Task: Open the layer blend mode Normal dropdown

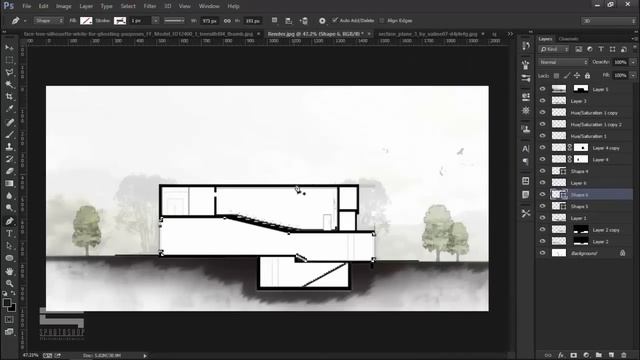Action: coord(563,62)
